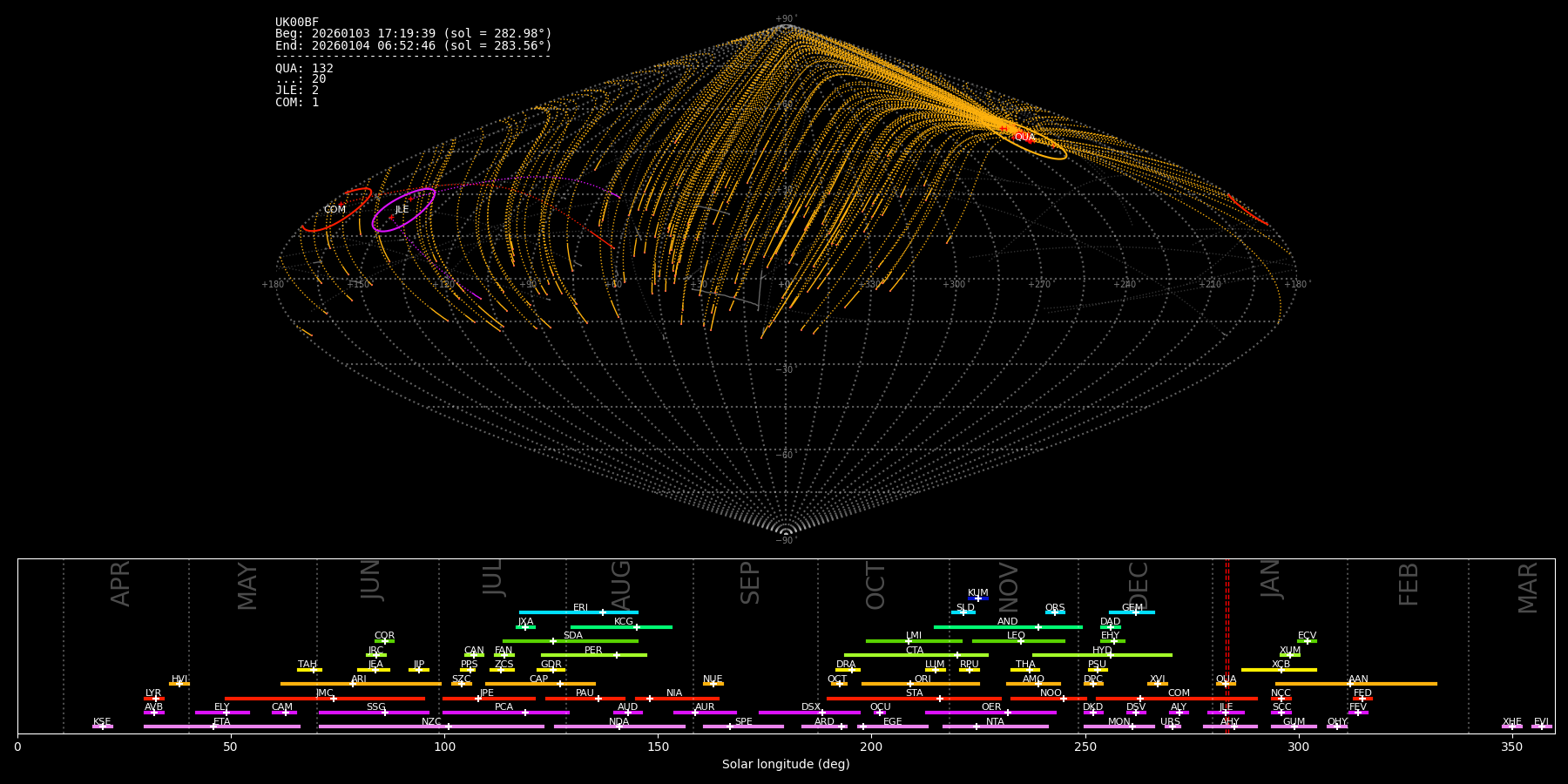Click the LEO green shower bar
The image size is (1568, 784).
point(1017,641)
